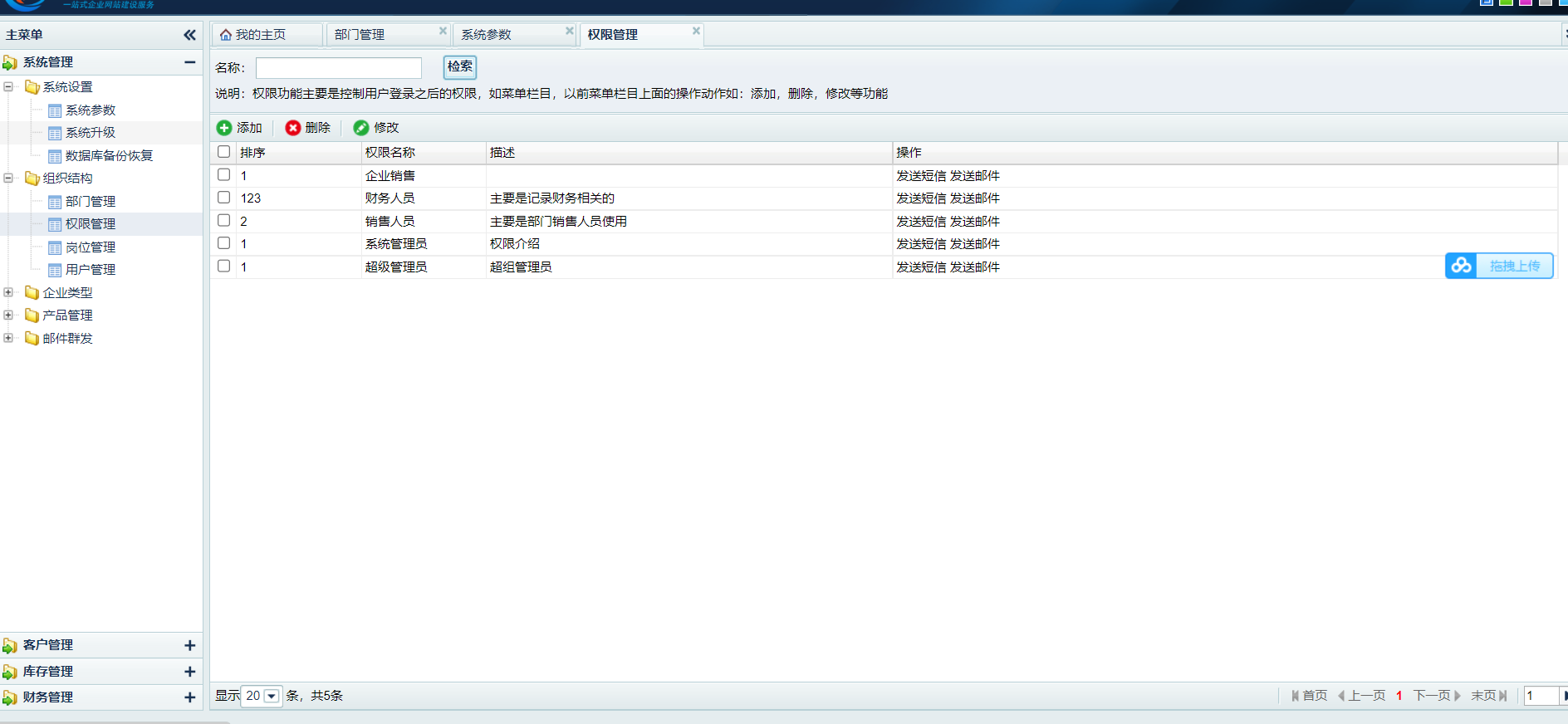The height and width of the screenshot is (724, 1568).
Task: Click the 检索 search button
Action: click(460, 66)
